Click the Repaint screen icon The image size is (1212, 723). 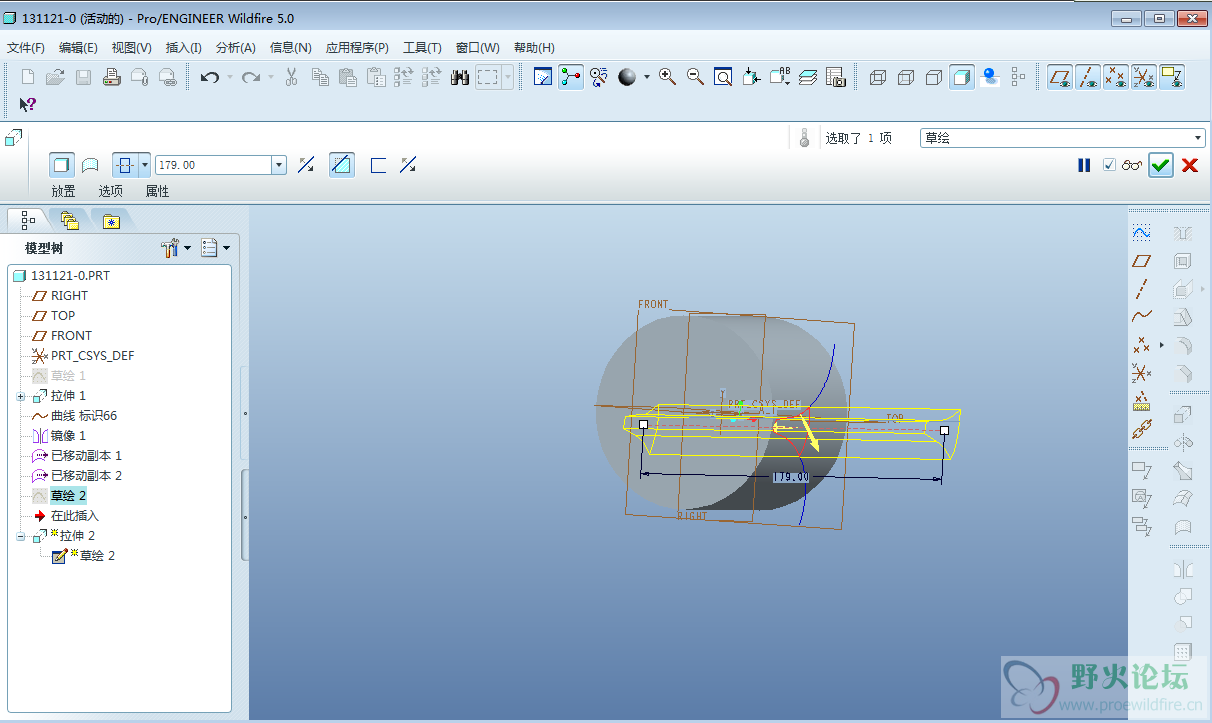coord(543,77)
